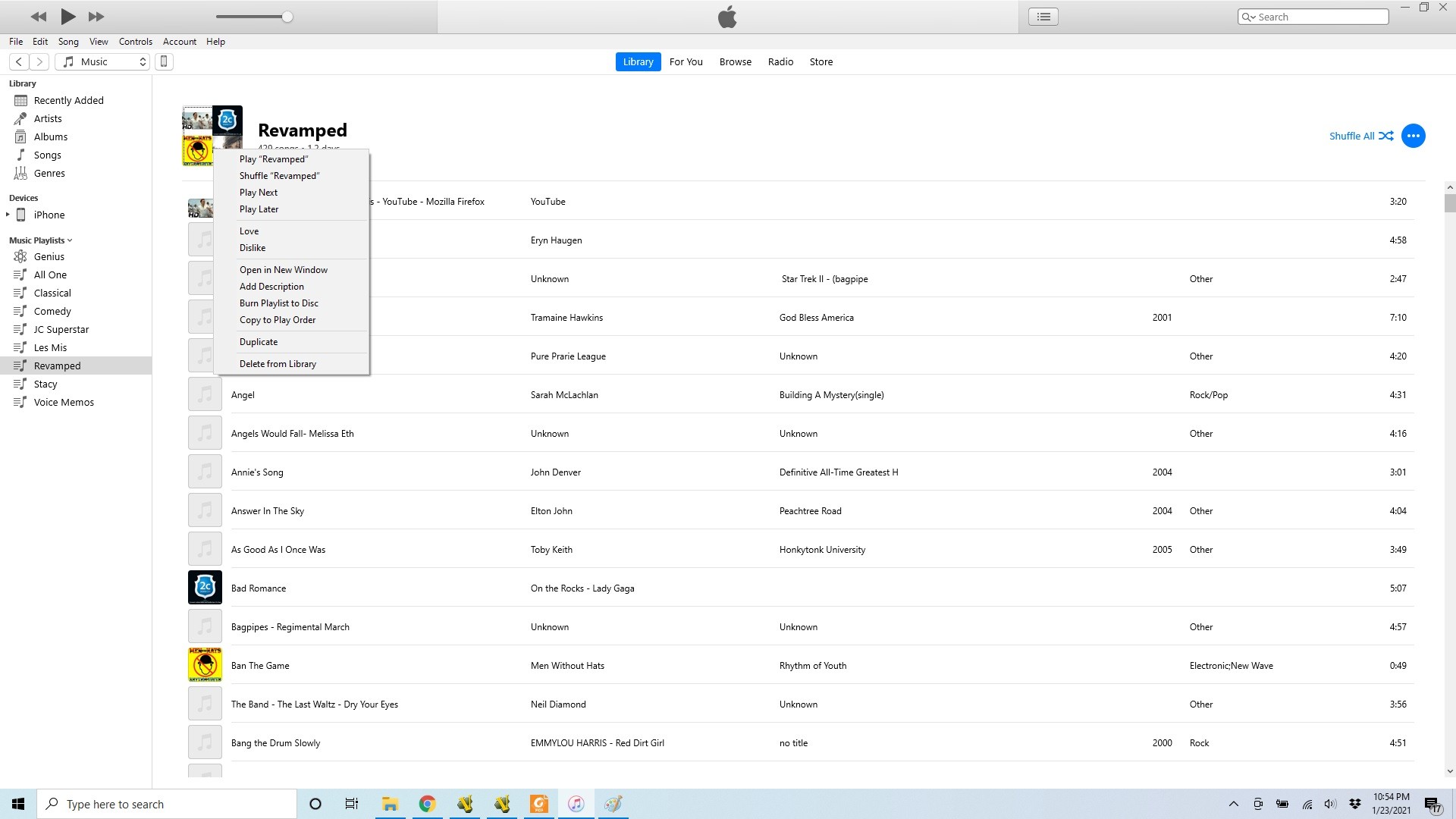Open the Music media type dropdown
Image resolution: width=1456 pixels, height=819 pixels.
point(103,61)
